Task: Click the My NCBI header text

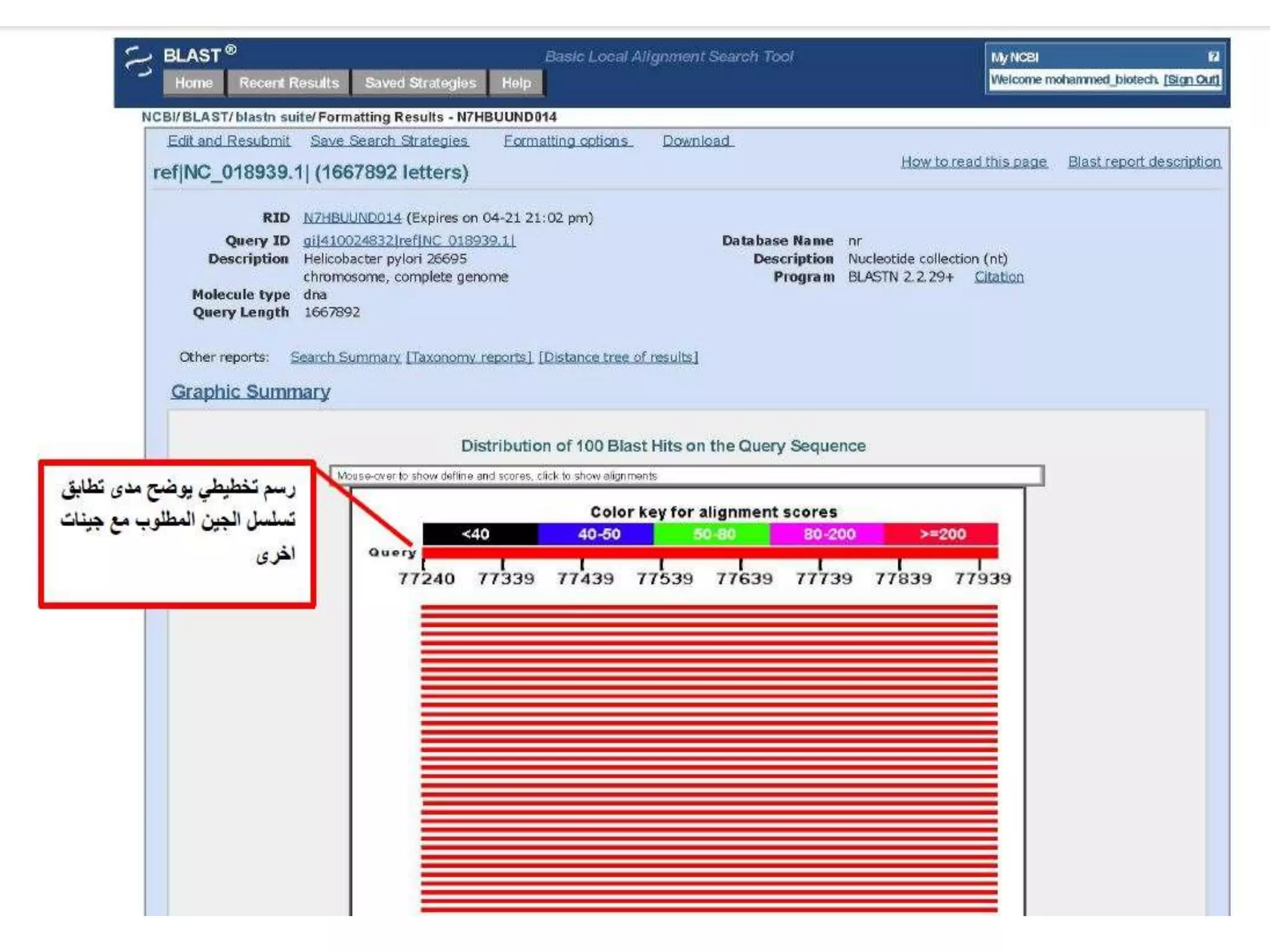Action: pyautogui.click(x=1015, y=58)
